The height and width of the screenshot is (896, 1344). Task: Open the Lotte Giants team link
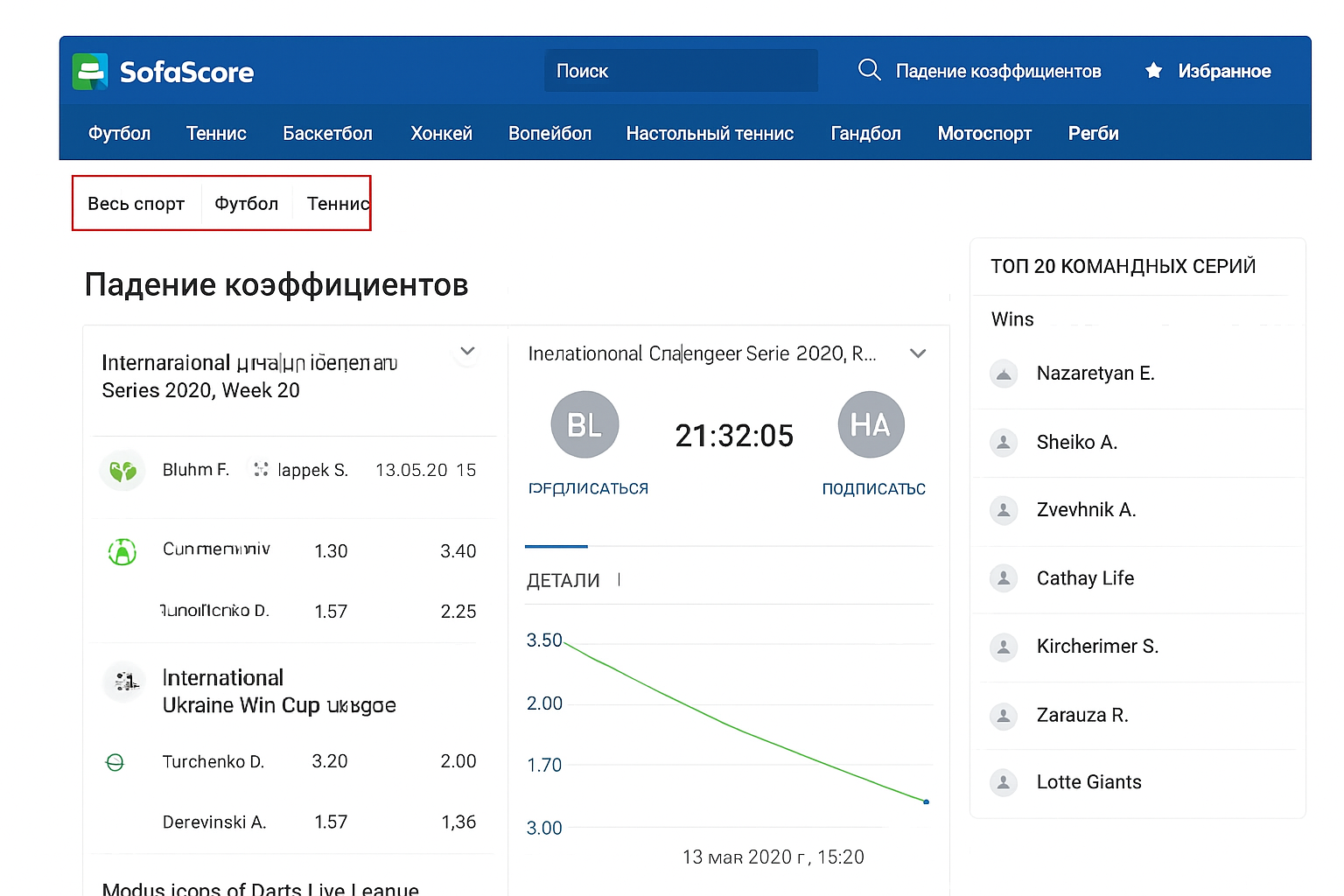pyautogui.click(x=1088, y=782)
